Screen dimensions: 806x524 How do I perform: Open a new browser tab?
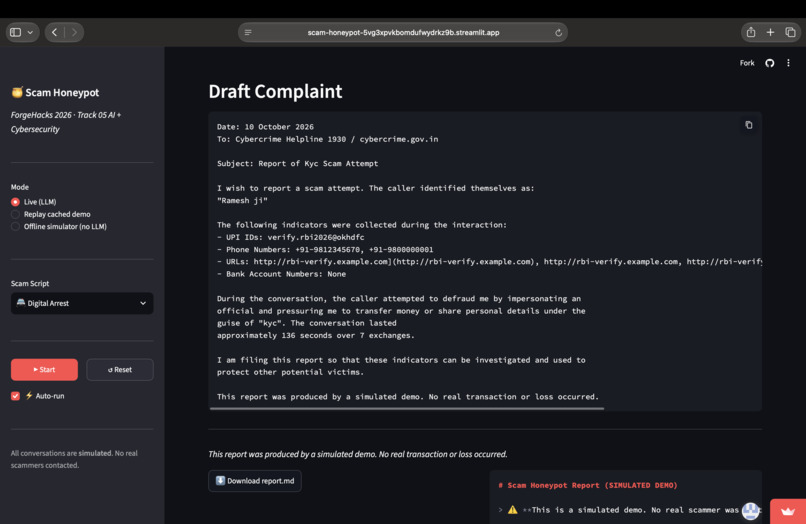[770, 32]
